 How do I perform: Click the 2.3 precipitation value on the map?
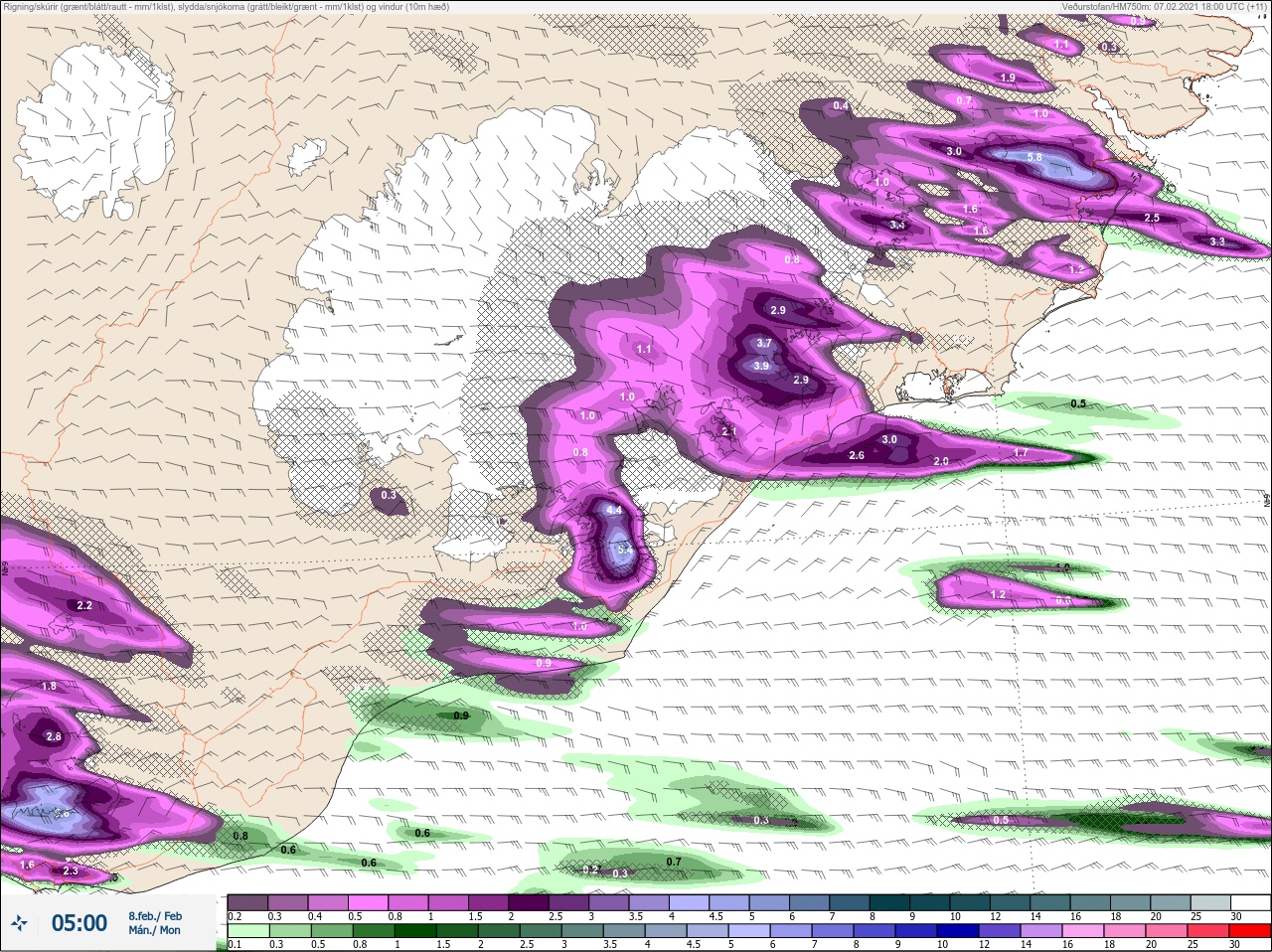pos(70,871)
